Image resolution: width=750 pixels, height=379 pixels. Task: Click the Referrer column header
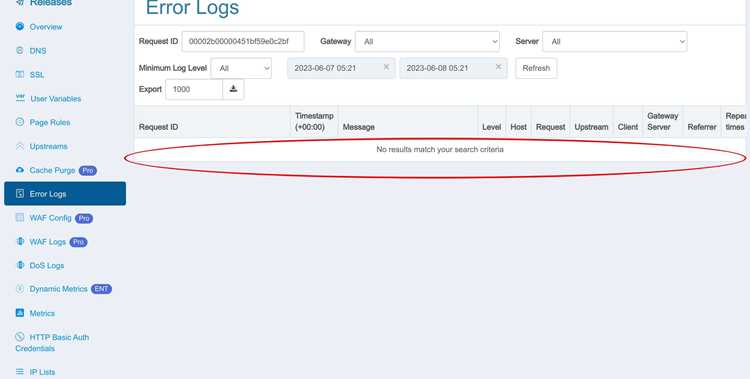coord(702,127)
